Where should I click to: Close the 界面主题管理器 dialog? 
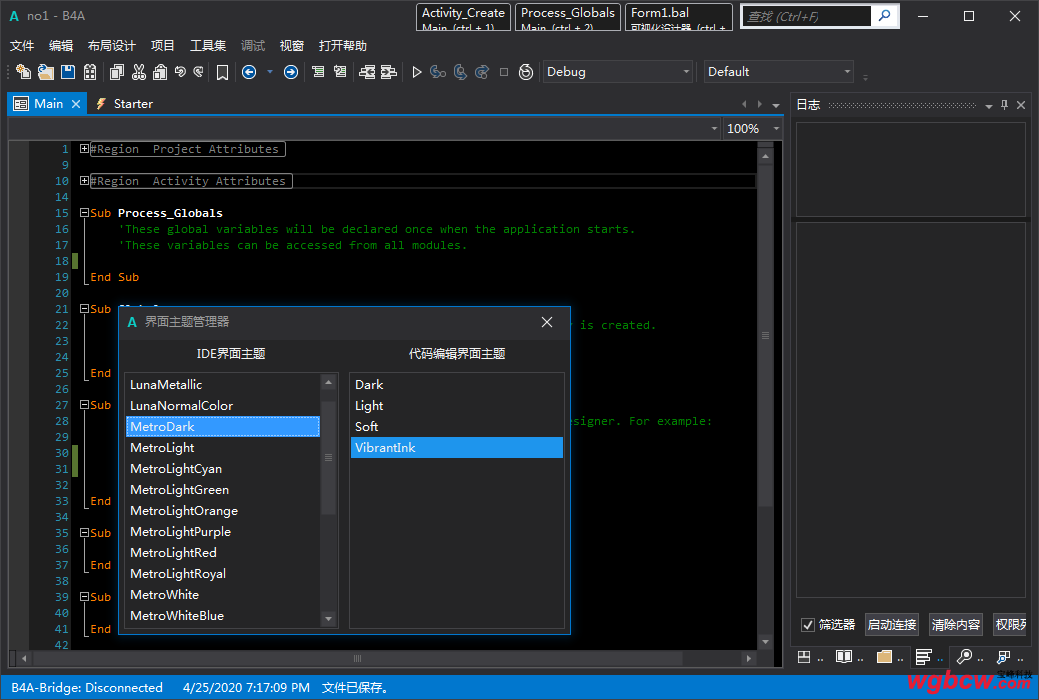[547, 322]
